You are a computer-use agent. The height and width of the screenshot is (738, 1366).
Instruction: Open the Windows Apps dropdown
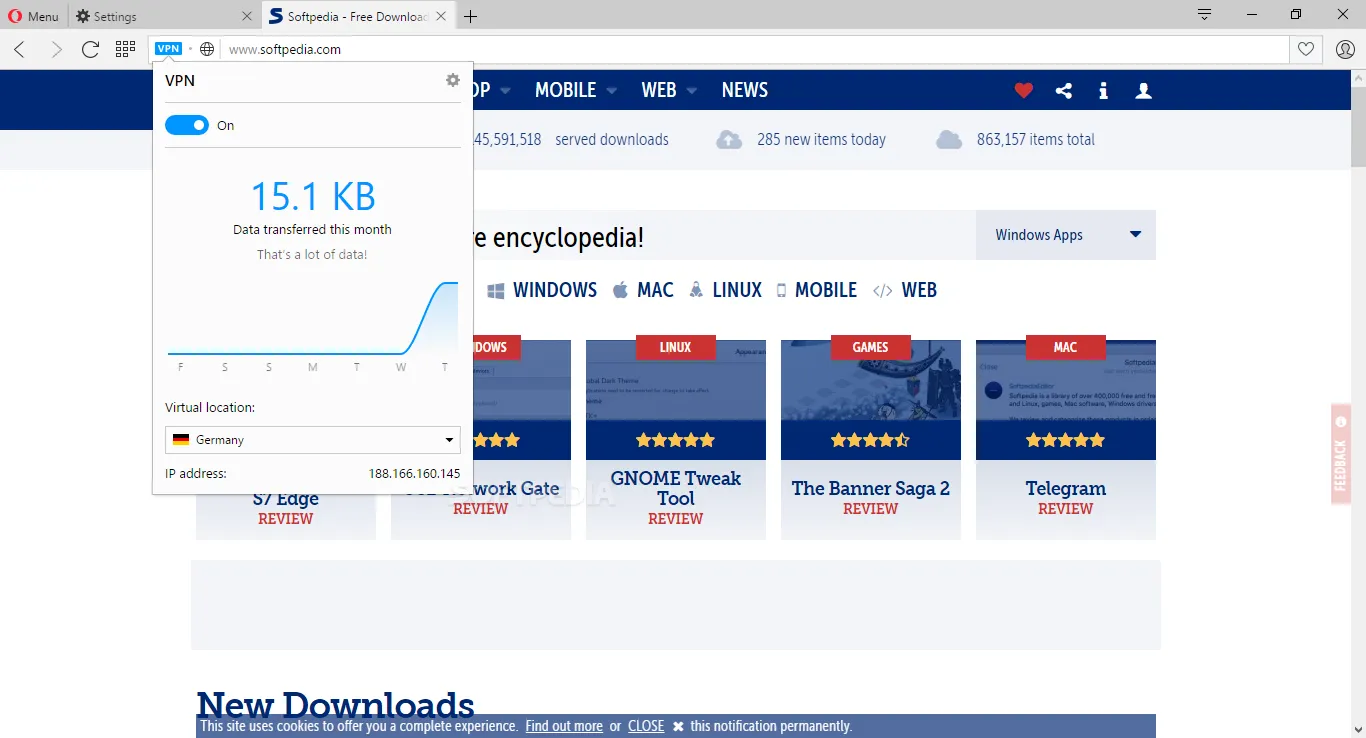[x=1065, y=235]
